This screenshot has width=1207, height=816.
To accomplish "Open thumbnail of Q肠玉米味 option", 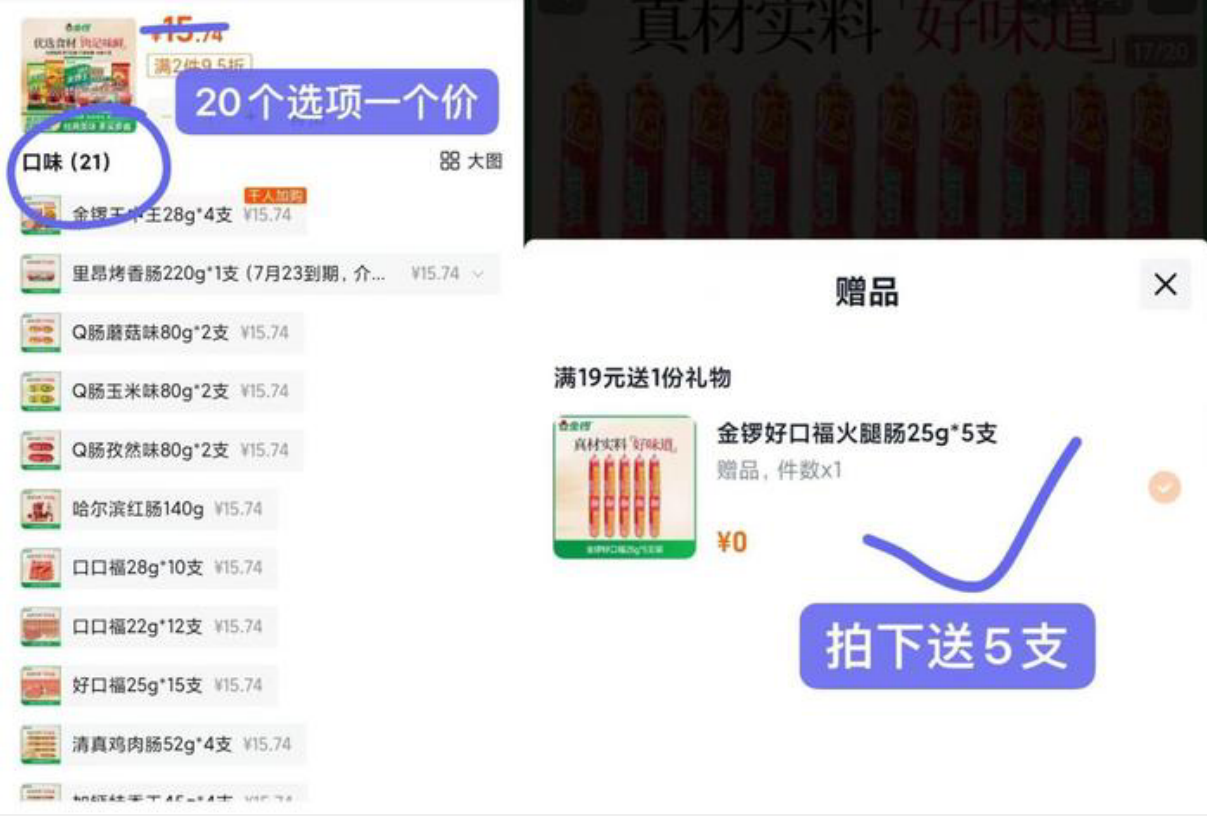I will [41, 391].
